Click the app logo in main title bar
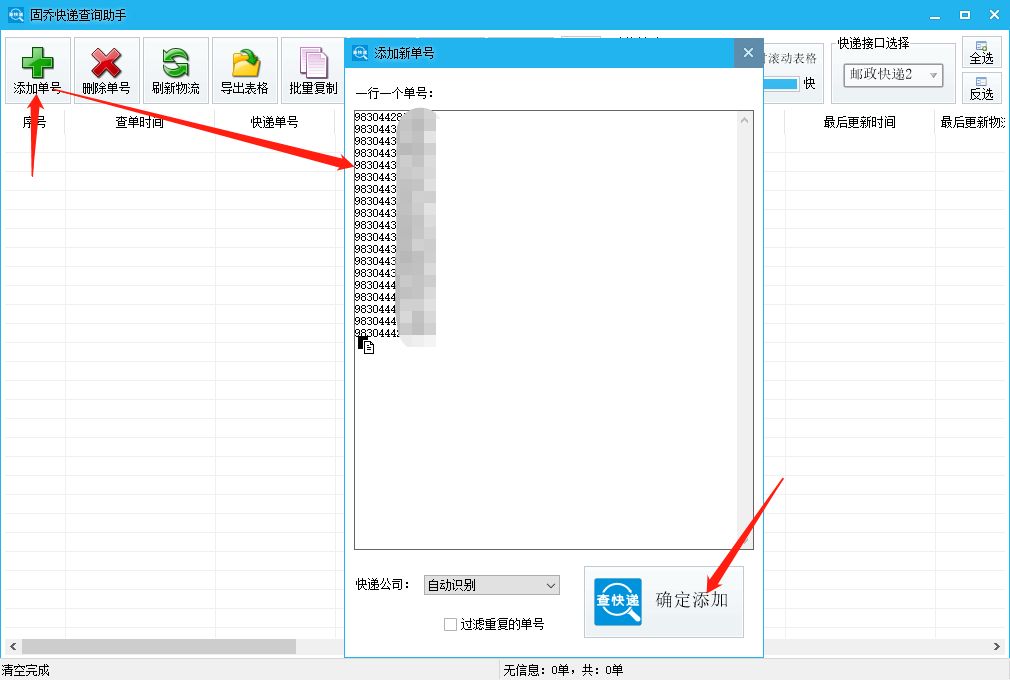 (x=15, y=14)
